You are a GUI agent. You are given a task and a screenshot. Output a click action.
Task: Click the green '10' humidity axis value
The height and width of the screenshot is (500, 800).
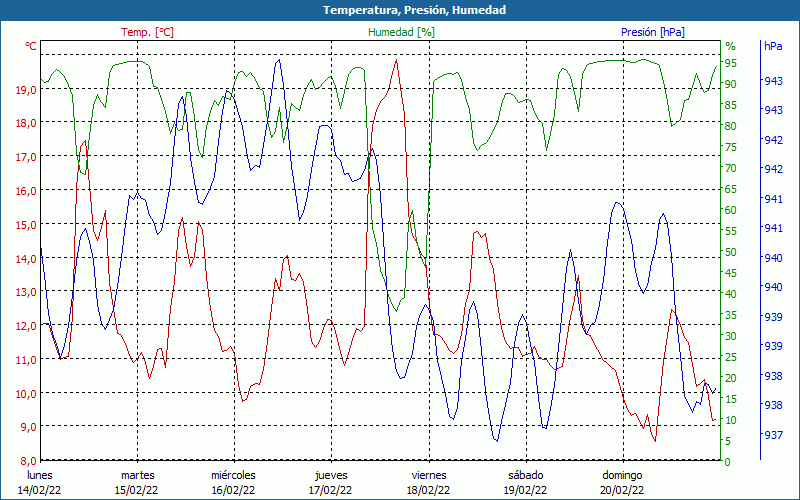[730, 420]
